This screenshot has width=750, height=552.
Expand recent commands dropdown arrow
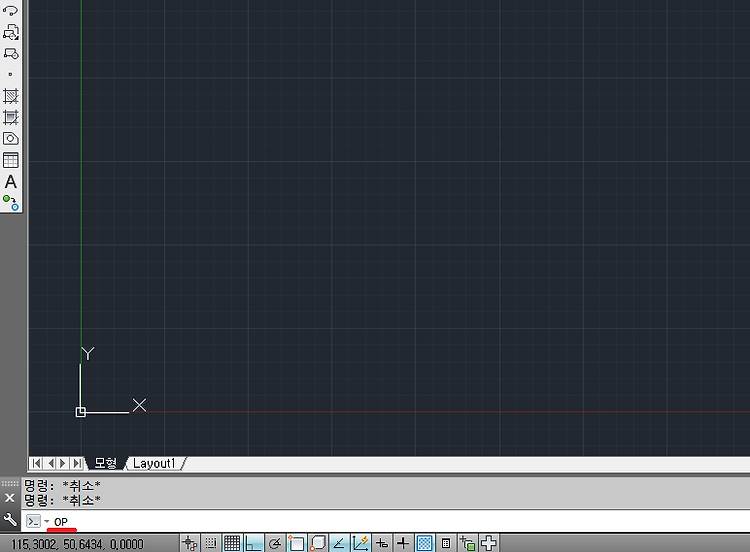pos(47,521)
